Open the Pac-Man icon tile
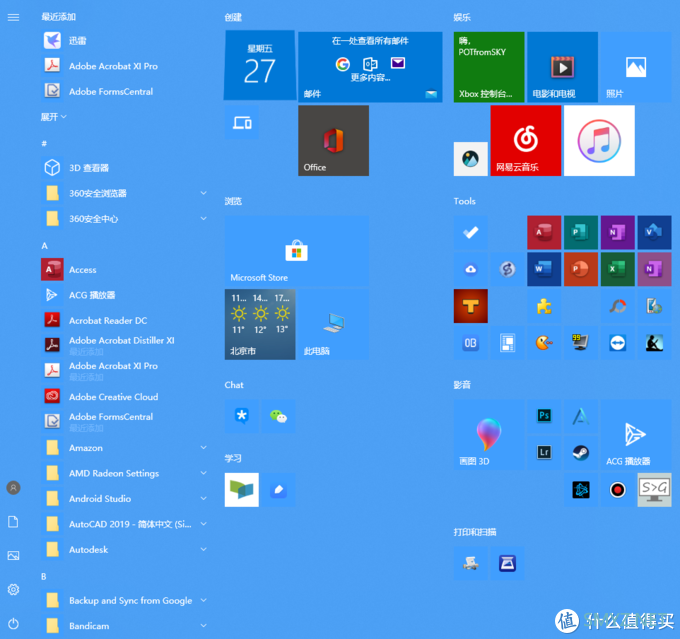The width and height of the screenshot is (680, 639). [x=544, y=343]
